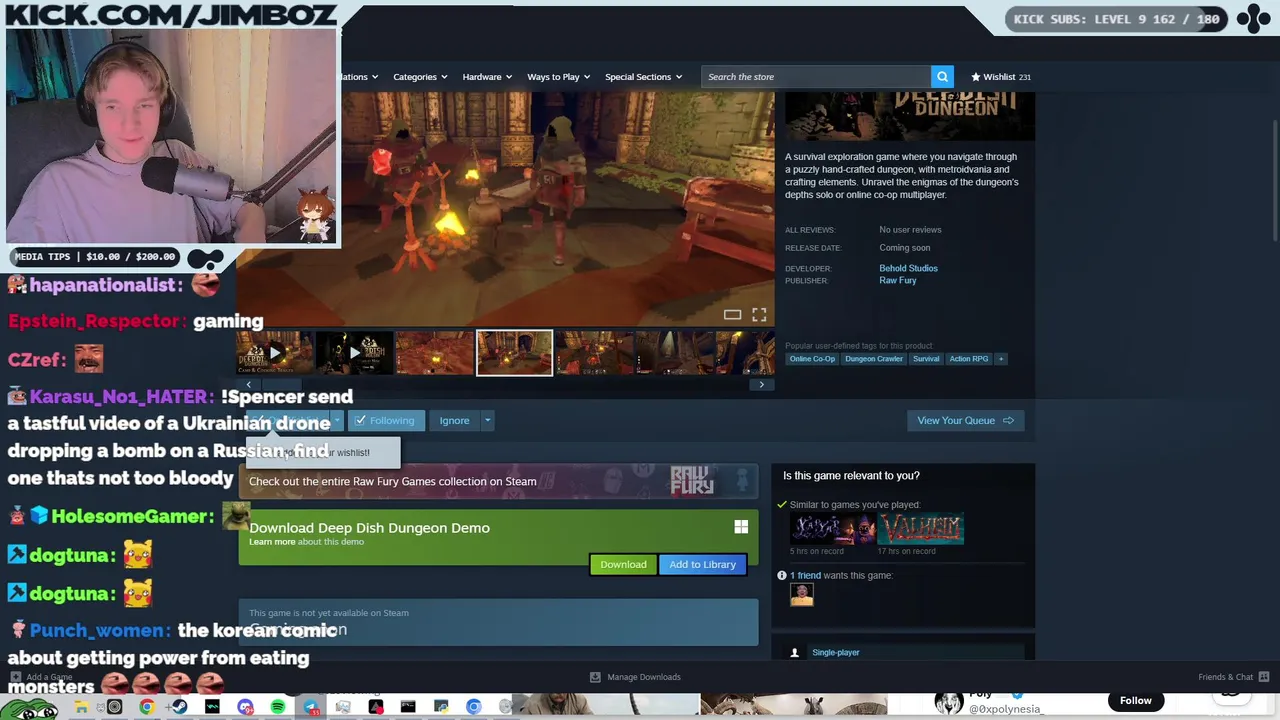Select the Action RPG tag
Screen dimensions: 1280x720
click(x=968, y=359)
